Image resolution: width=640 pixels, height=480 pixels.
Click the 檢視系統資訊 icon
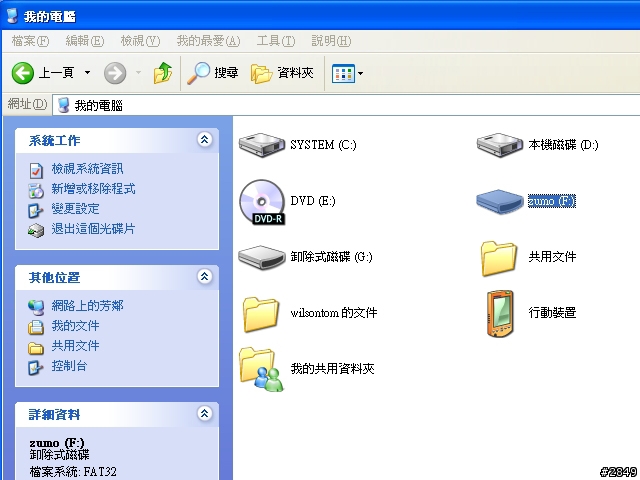point(36,170)
